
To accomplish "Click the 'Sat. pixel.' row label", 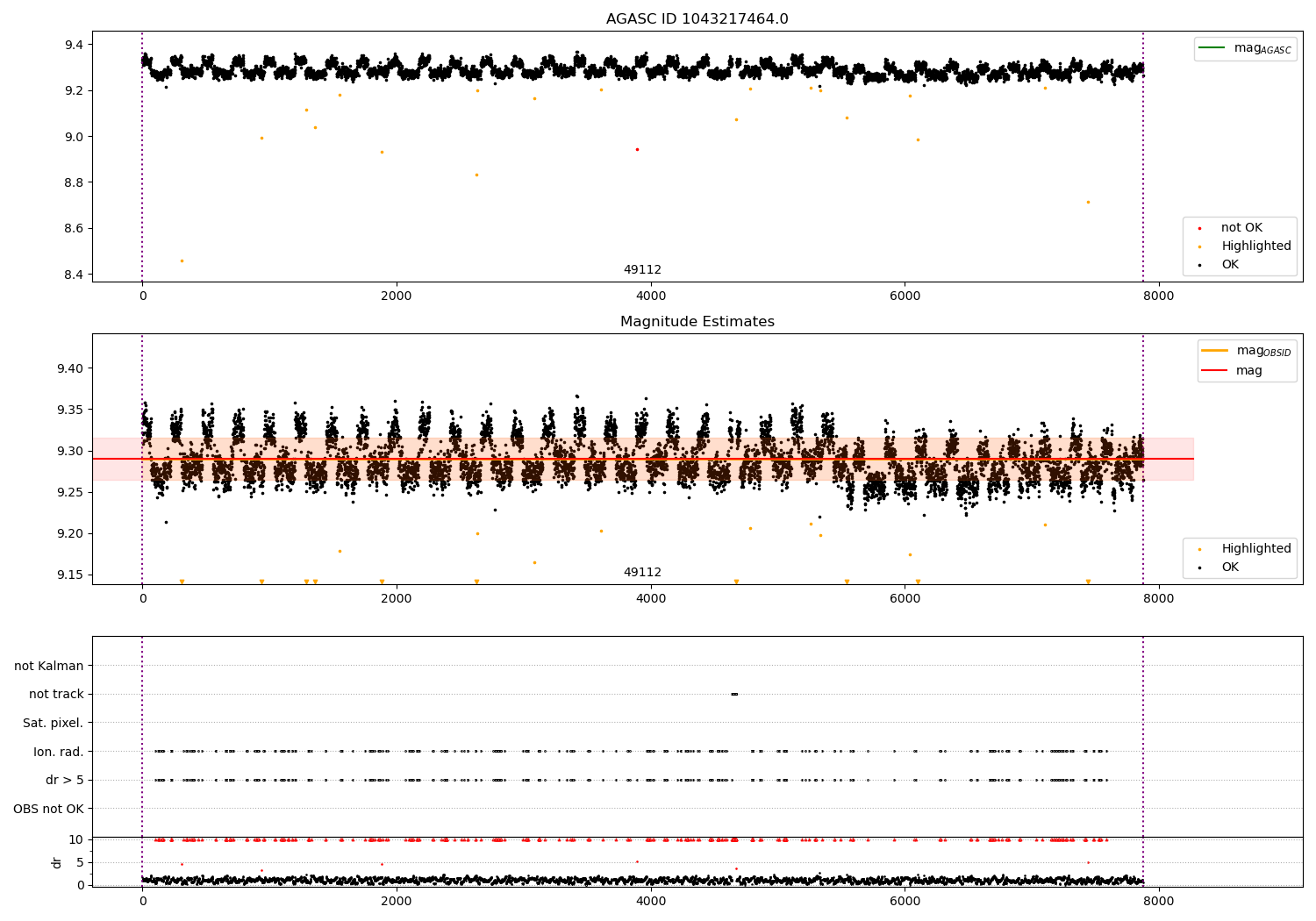I will 54,724.
